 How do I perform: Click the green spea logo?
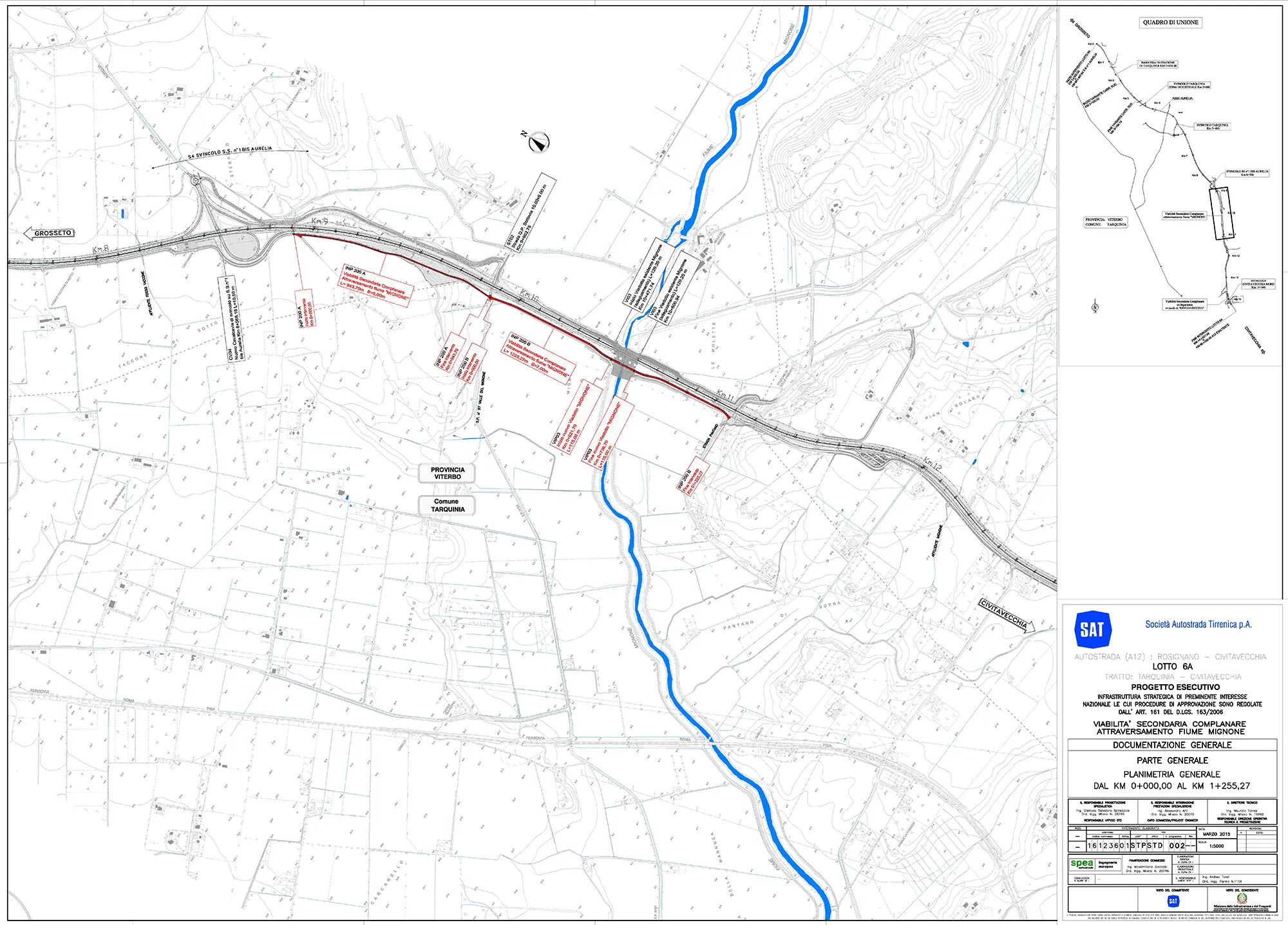click(1081, 864)
